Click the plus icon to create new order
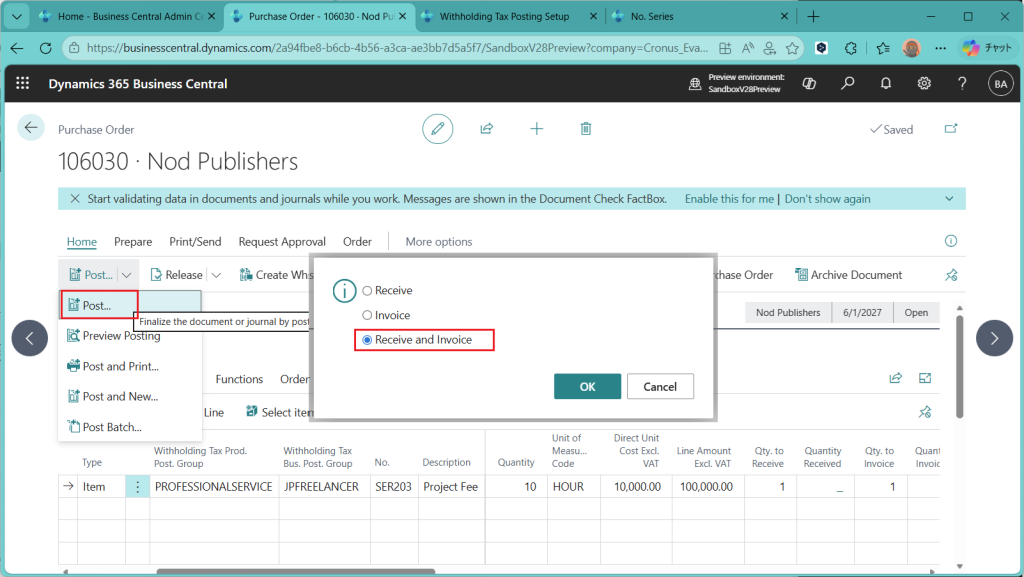Screen dimensions: 1024x577 coord(537,129)
